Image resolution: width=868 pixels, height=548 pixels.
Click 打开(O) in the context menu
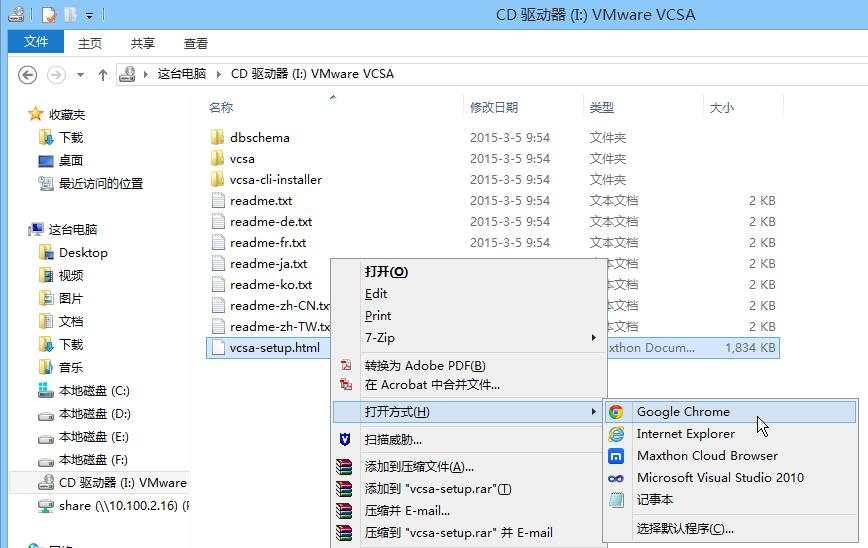click(468, 272)
